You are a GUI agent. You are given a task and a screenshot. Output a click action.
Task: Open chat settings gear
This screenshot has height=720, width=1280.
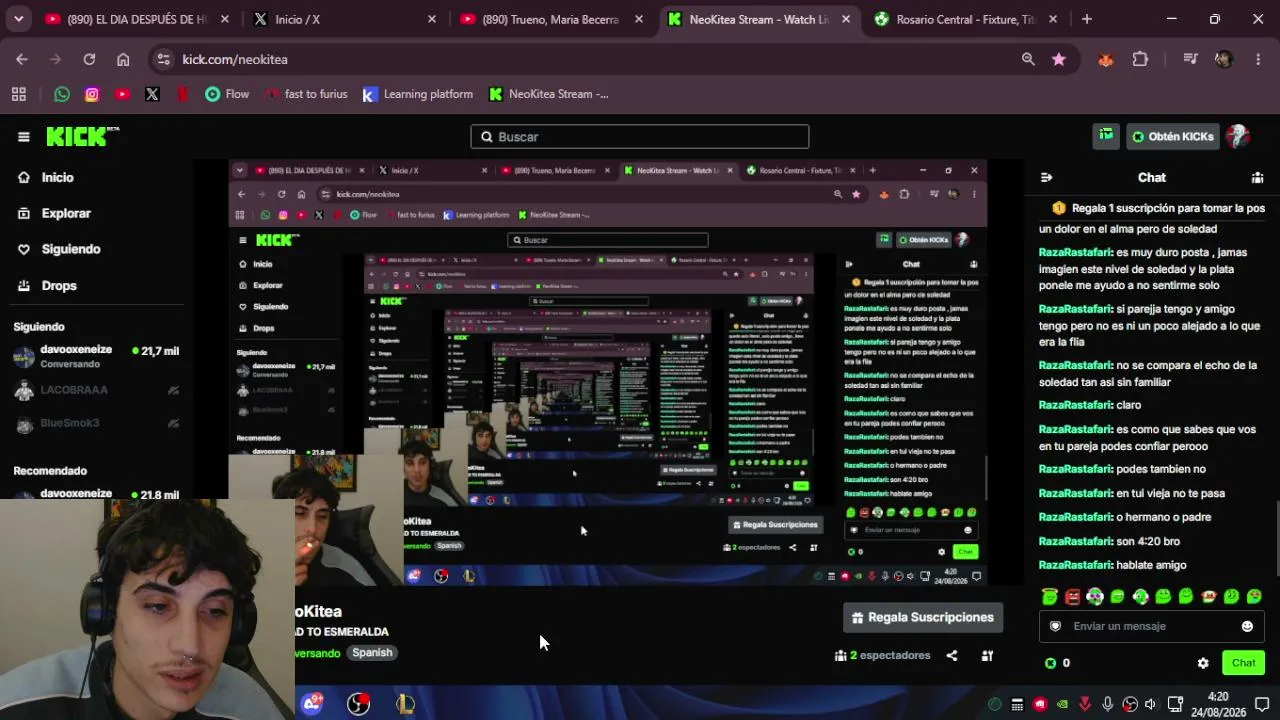[1203, 663]
